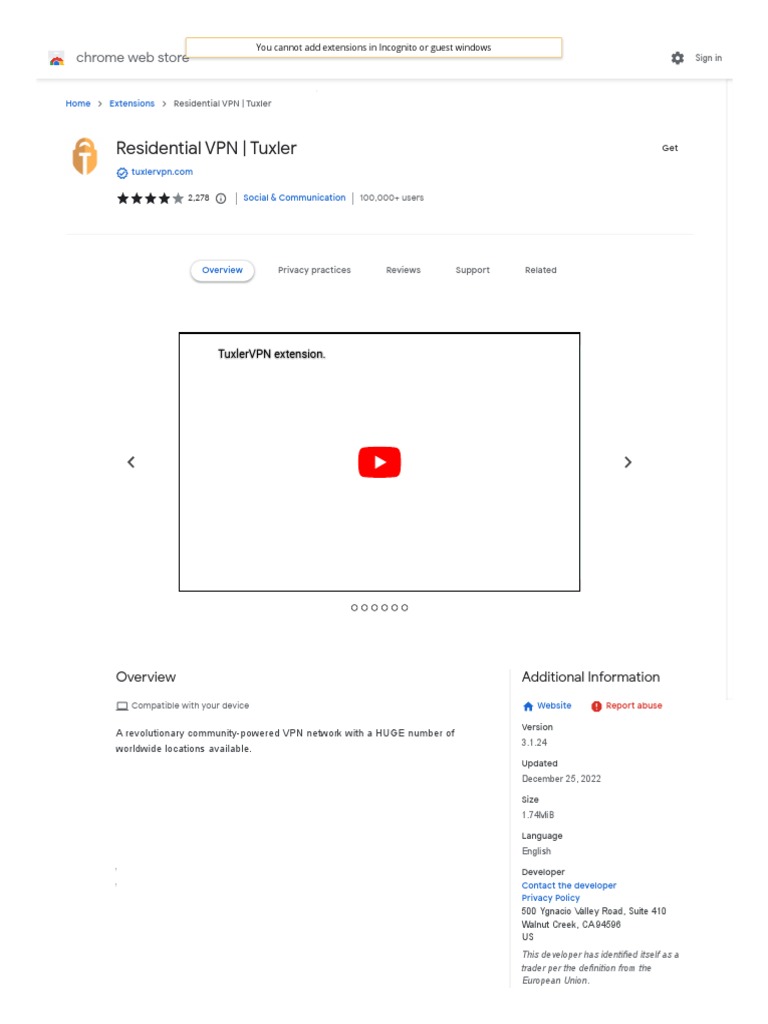Open the tuxlervpn.com link
This screenshot has width=768, height=1024.
162,172
